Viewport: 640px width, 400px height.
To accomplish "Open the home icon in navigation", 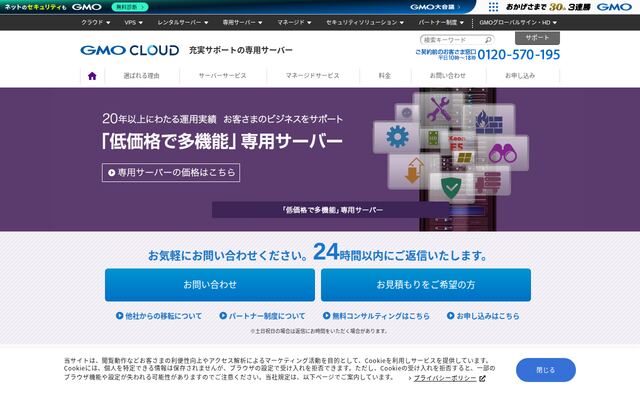I will [x=92, y=76].
